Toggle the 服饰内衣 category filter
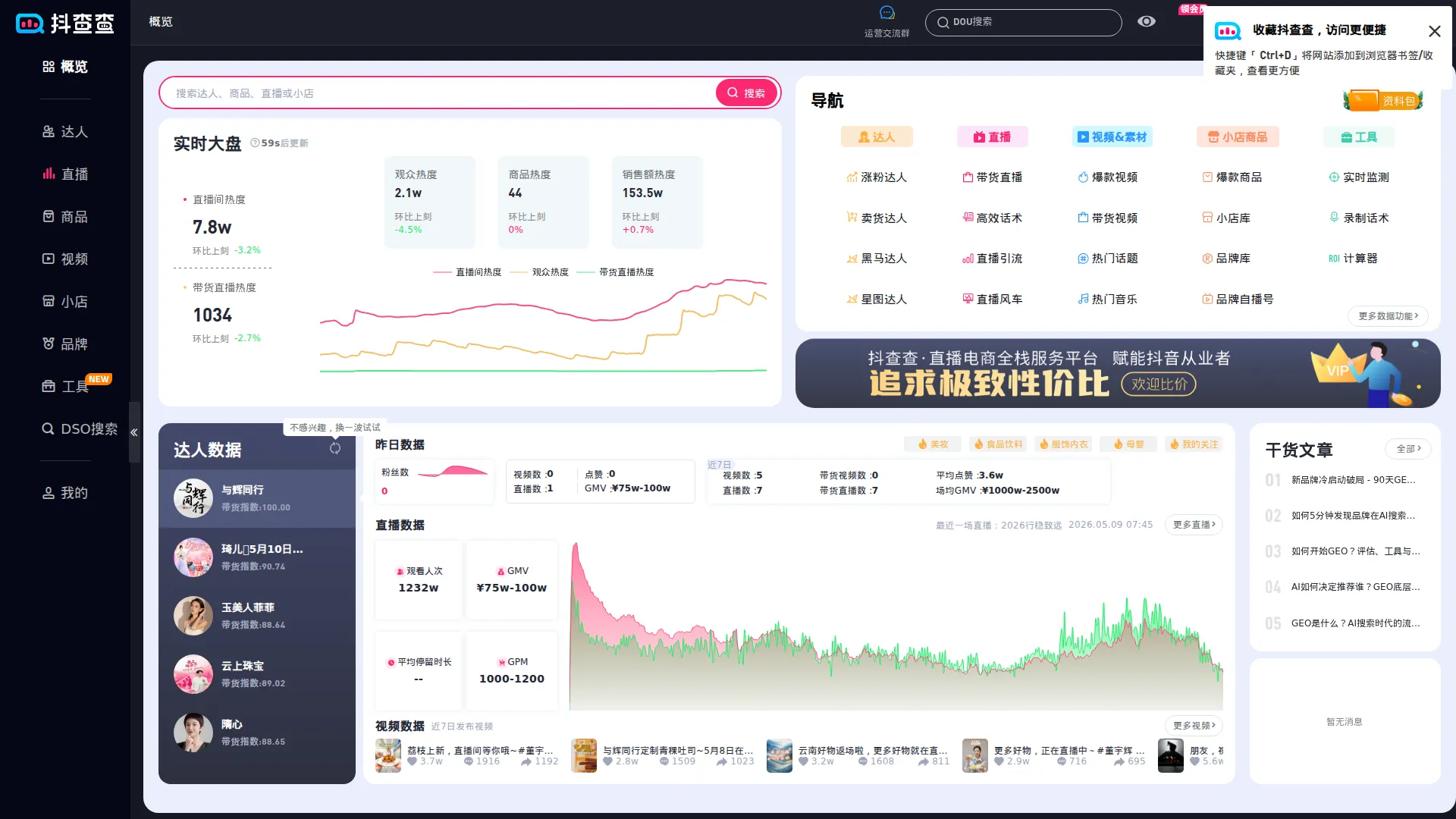Image resolution: width=1456 pixels, height=819 pixels. click(x=1063, y=444)
